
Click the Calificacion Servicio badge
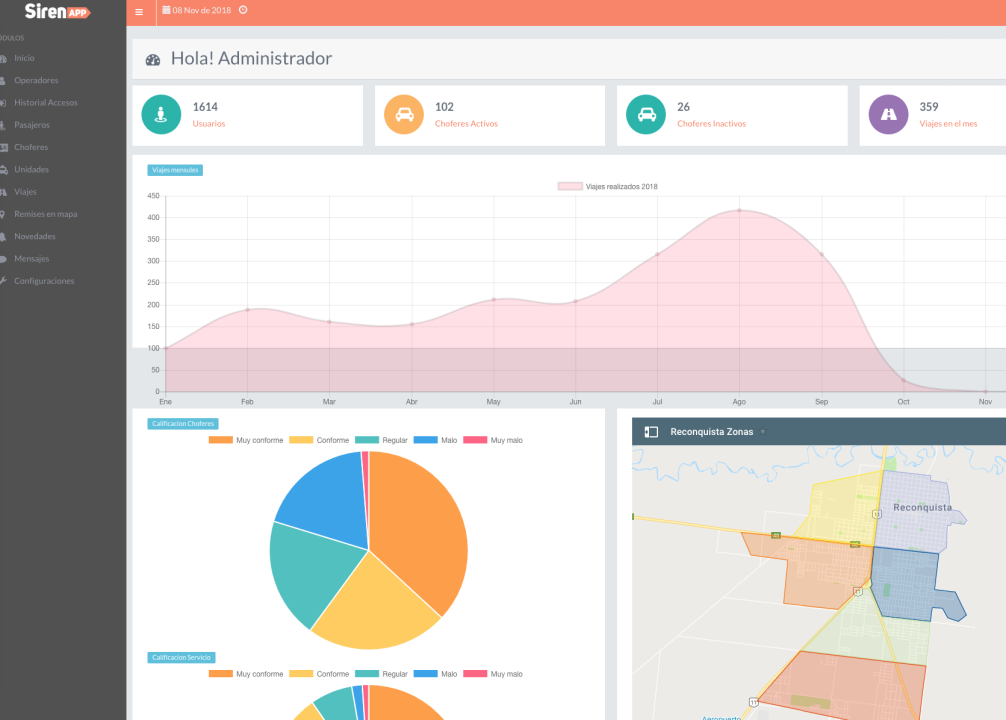coord(181,658)
